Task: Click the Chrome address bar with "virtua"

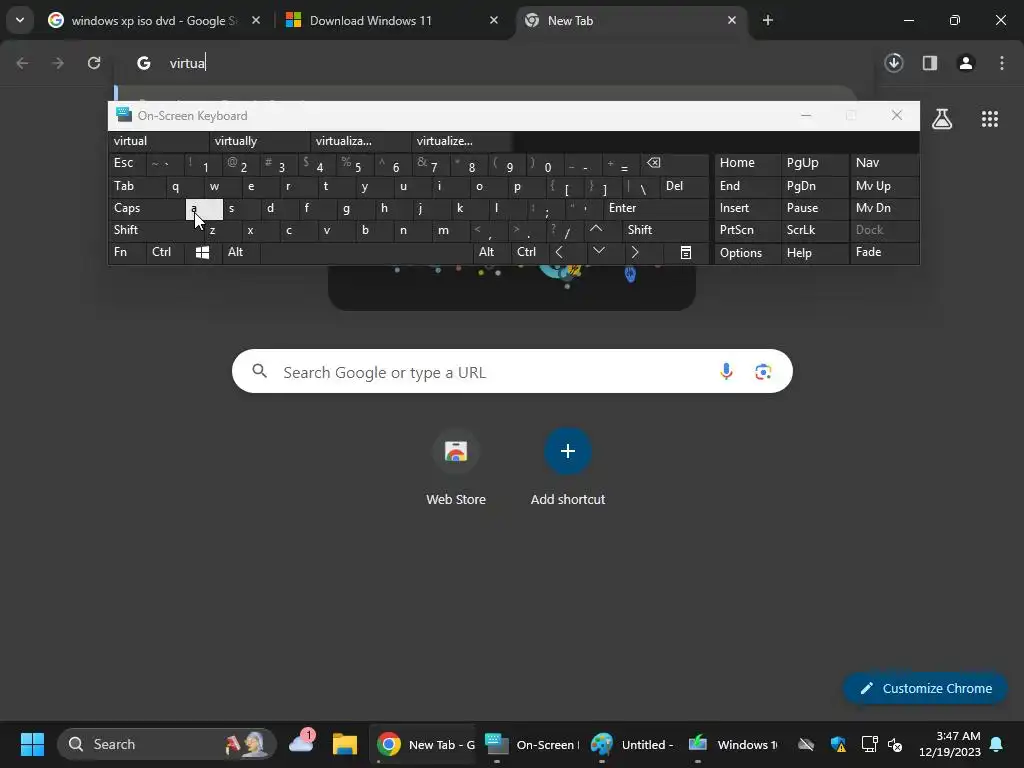Action: (x=496, y=63)
